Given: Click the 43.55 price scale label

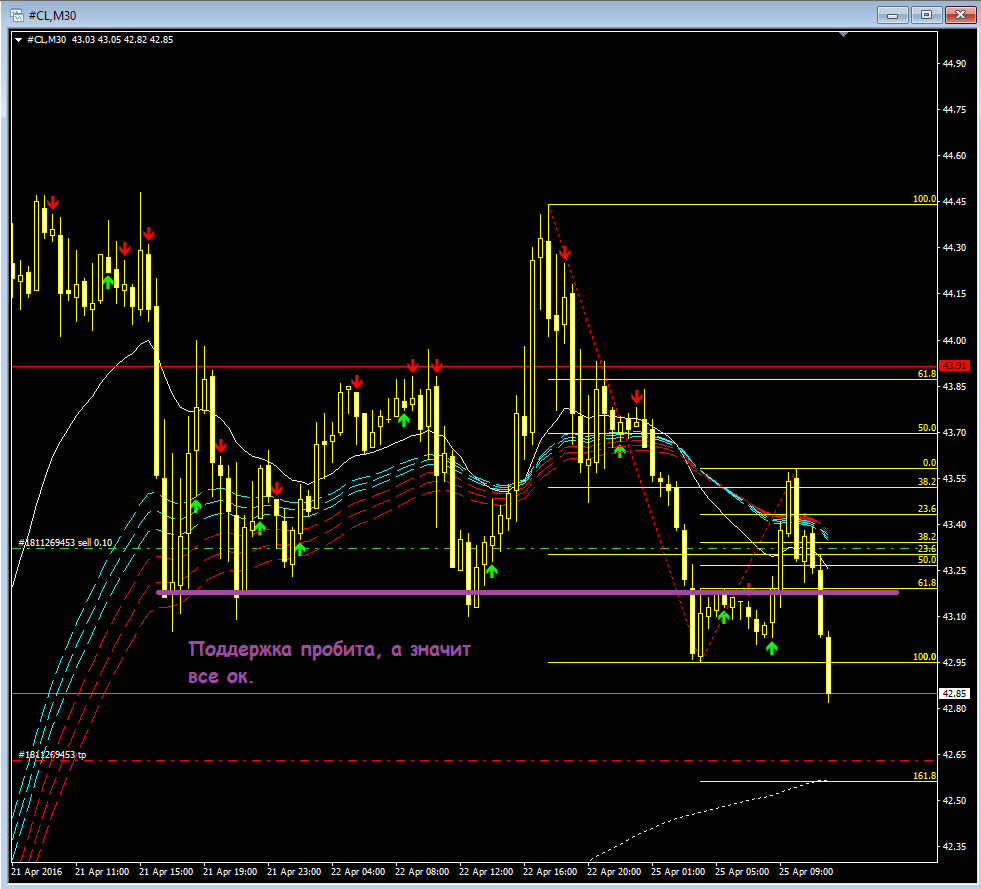Looking at the screenshot, I should click(x=954, y=479).
